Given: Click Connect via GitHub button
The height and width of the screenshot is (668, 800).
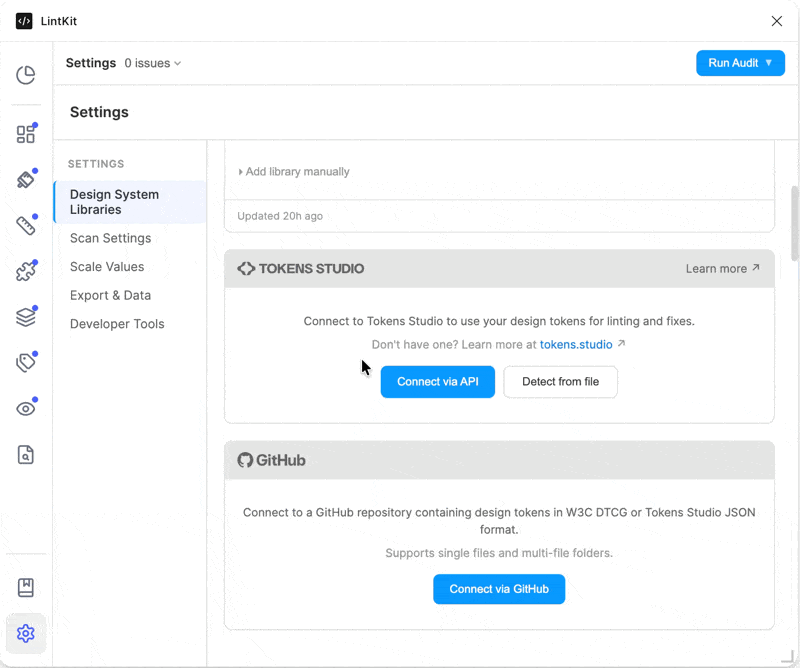Looking at the screenshot, I should point(499,589).
